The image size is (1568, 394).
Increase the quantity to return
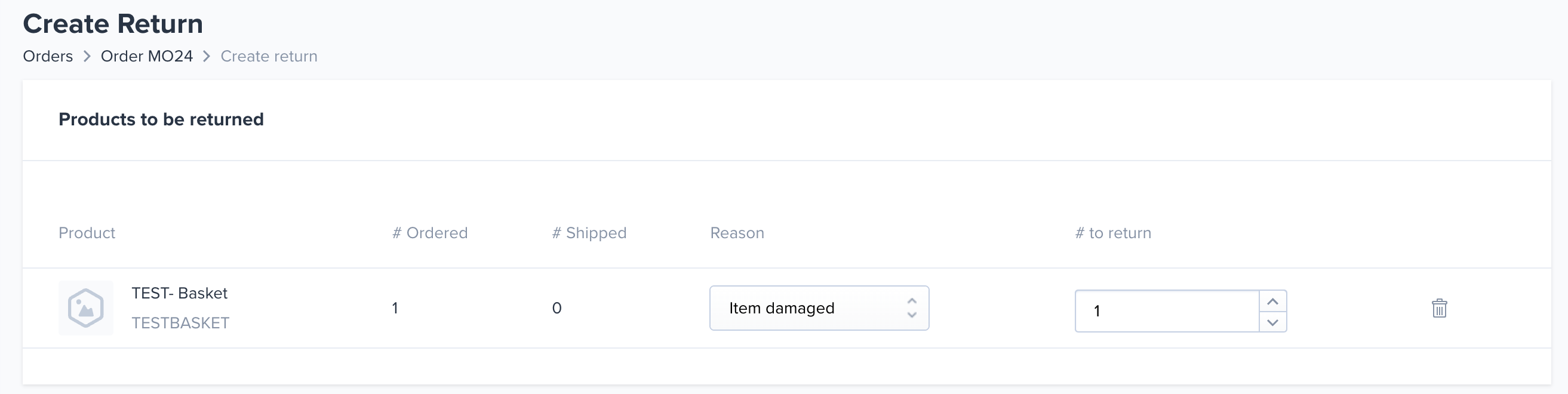pyautogui.click(x=1272, y=301)
